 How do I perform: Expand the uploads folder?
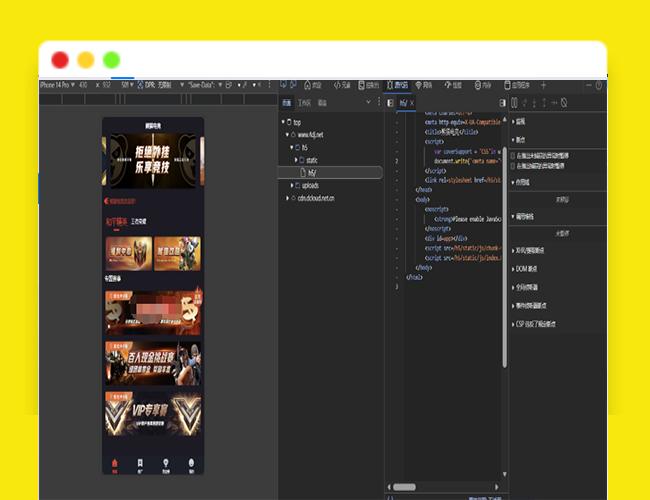[x=292, y=185]
